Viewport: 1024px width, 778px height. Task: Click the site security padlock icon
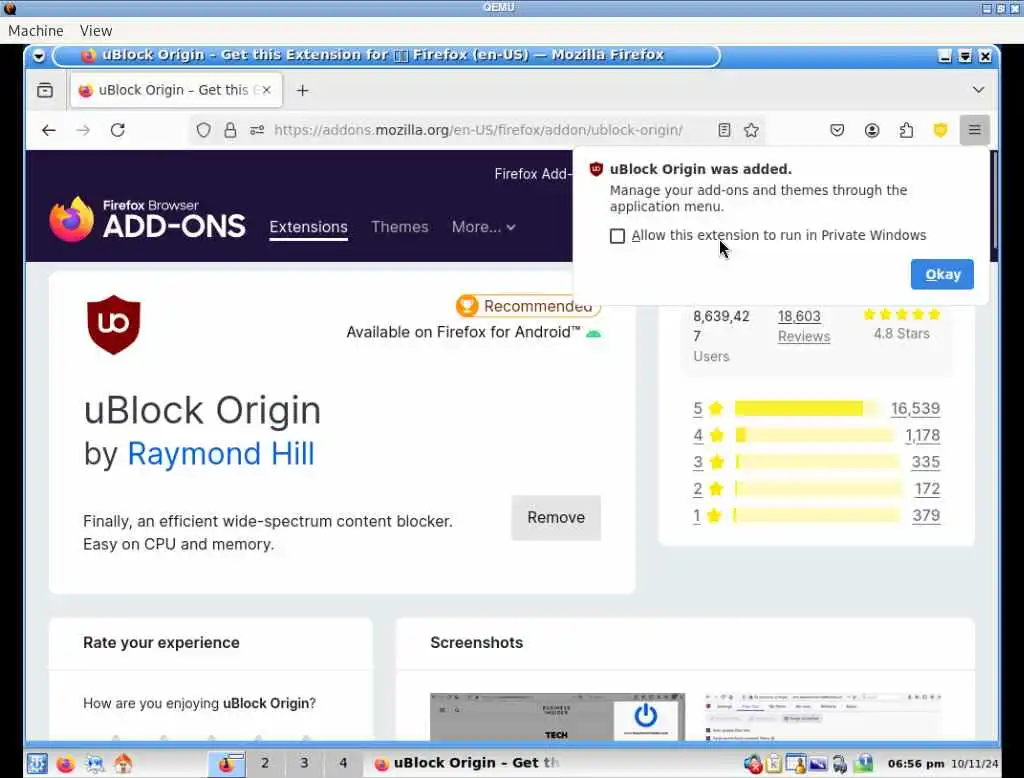pyautogui.click(x=230, y=130)
